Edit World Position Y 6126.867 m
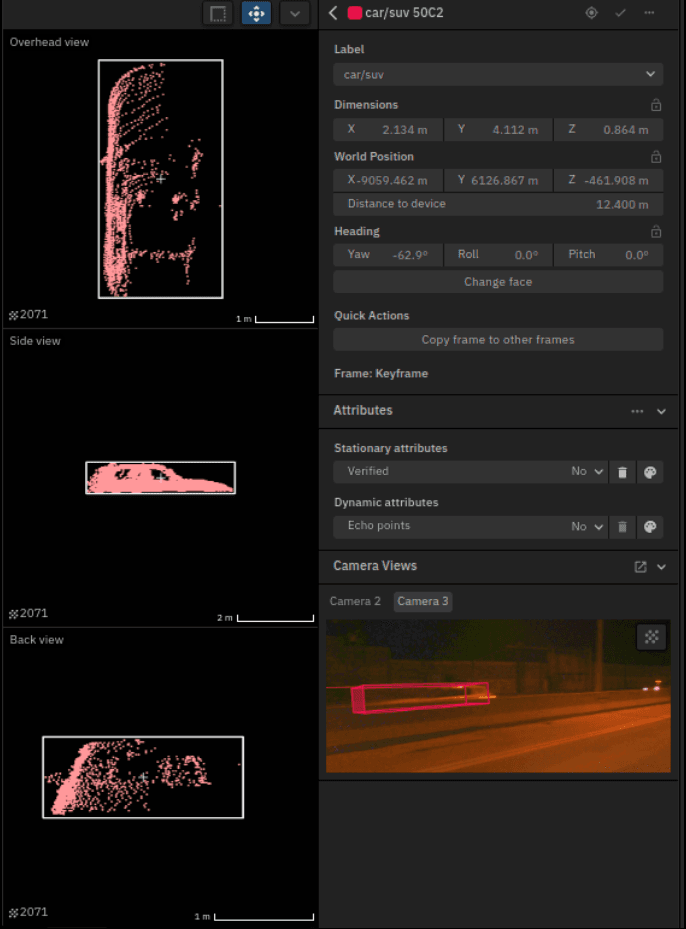 click(498, 180)
